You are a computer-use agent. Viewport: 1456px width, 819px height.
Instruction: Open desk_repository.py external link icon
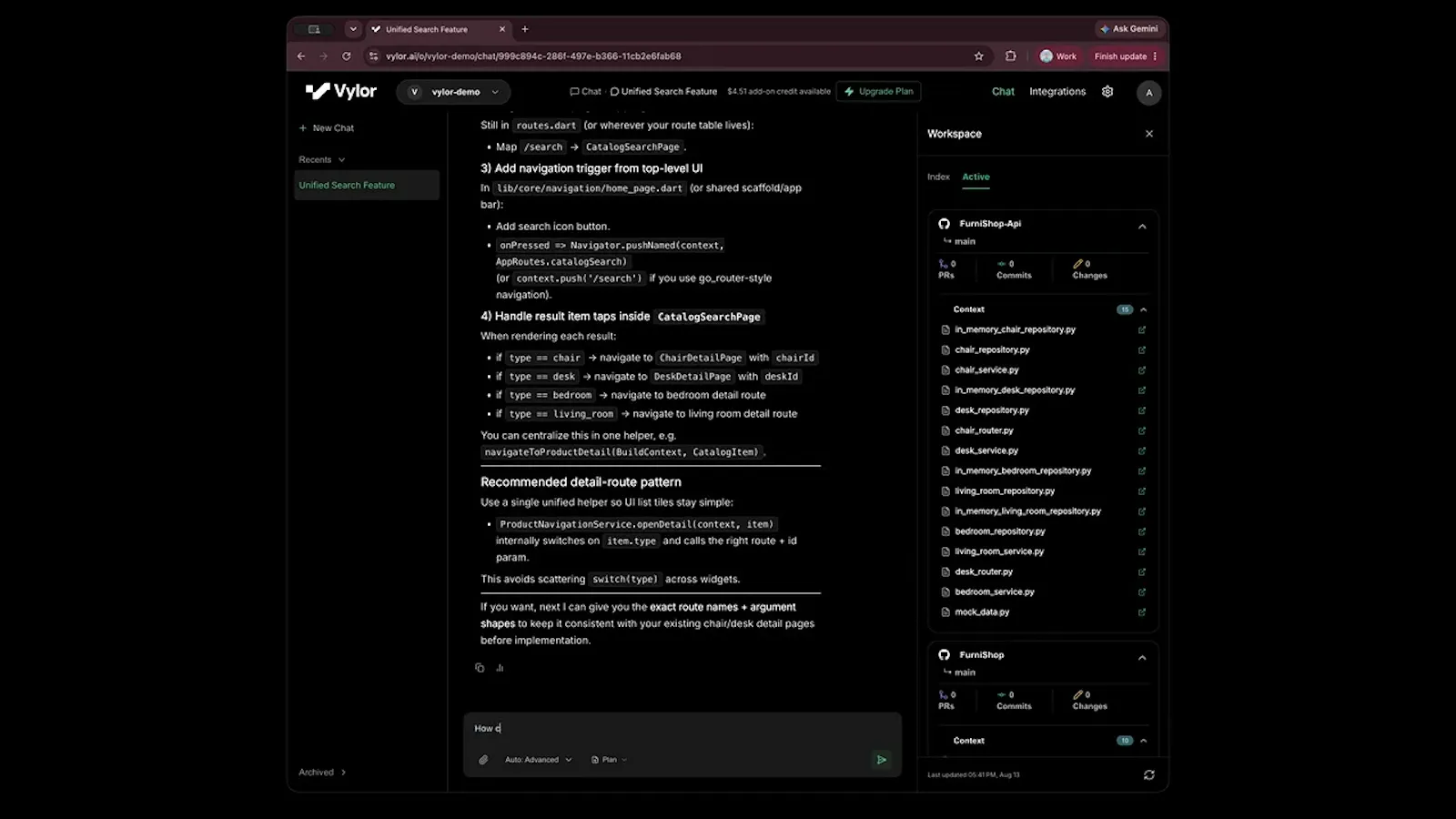[1142, 410]
